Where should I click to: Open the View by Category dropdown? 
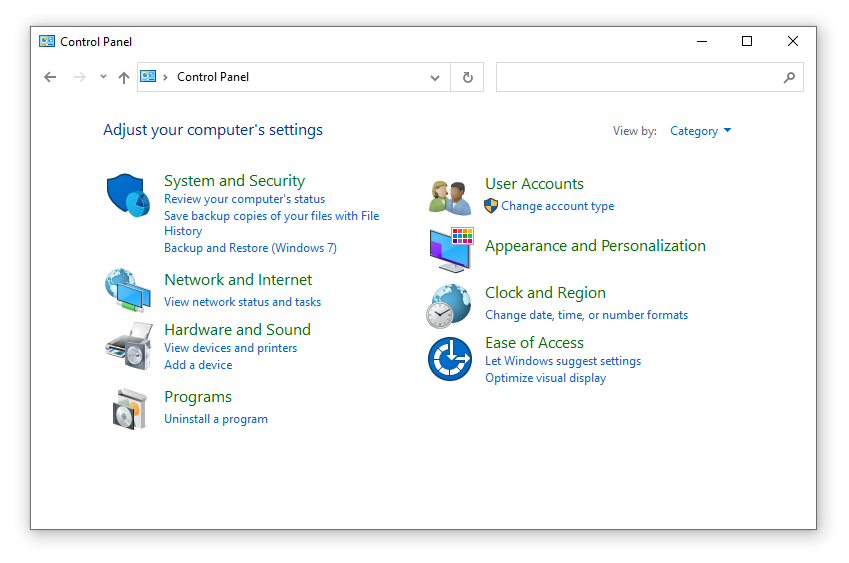[x=701, y=130]
